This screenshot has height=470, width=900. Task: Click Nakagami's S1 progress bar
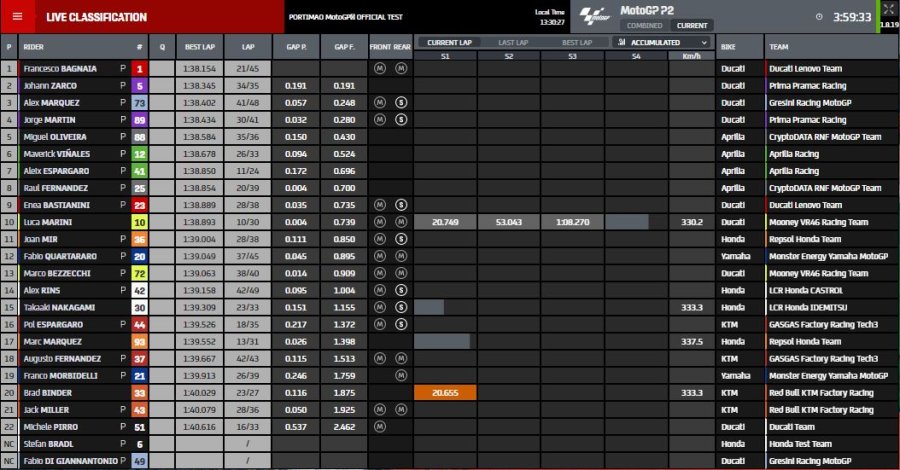point(429,307)
